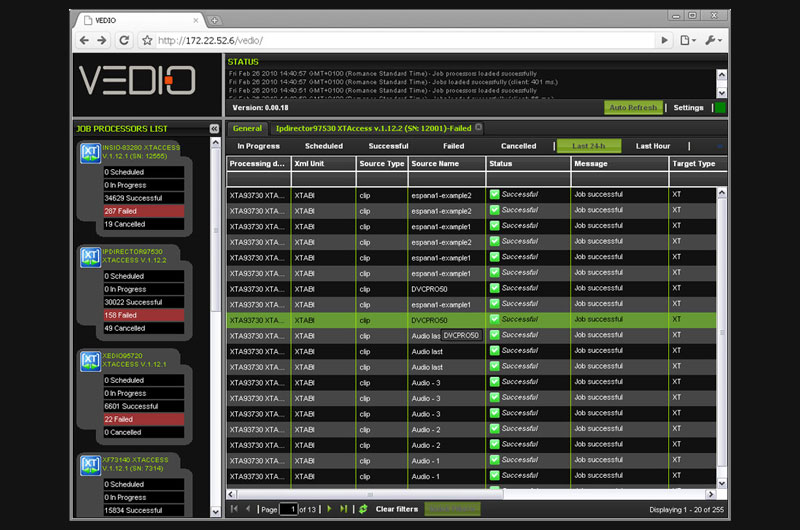The image size is (800, 530).
Task: Open 34629 Successful jobs entry
Action: pyautogui.click(x=143, y=198)
